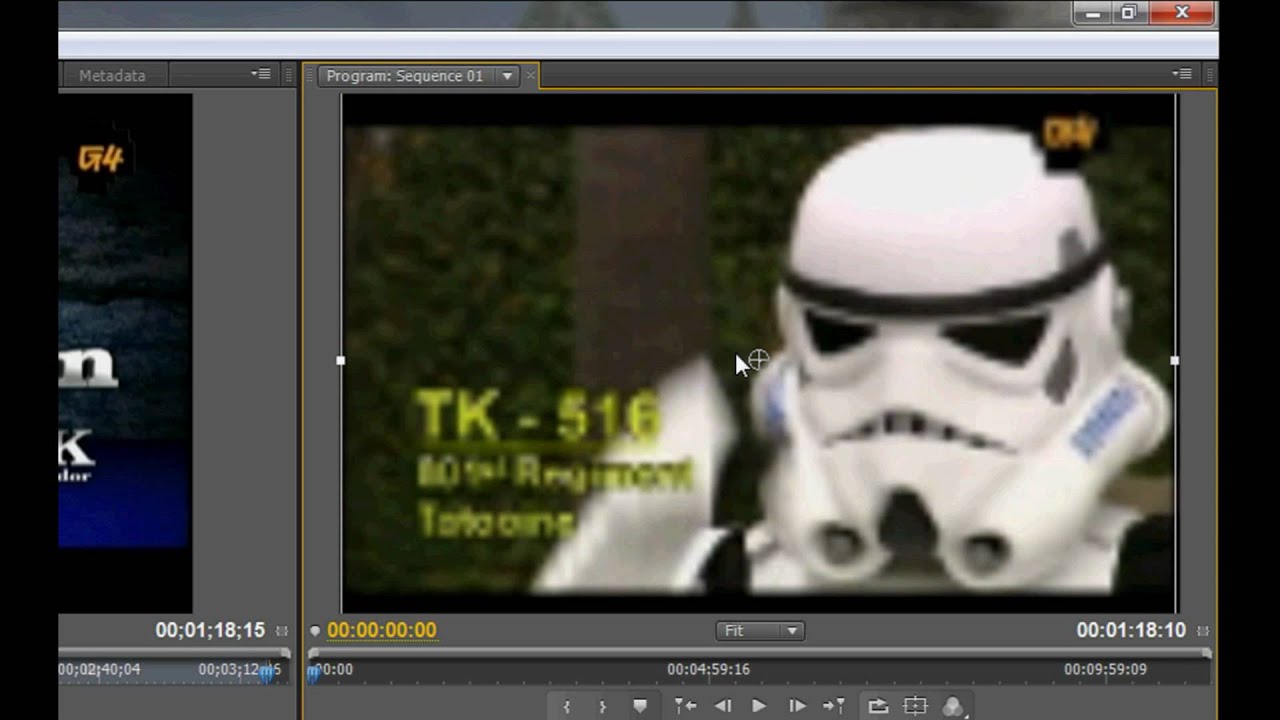Add an unnumbered marker
The height and width of the screenshot is (720, 1280).
pyautogui.click(x=640, y=706)
